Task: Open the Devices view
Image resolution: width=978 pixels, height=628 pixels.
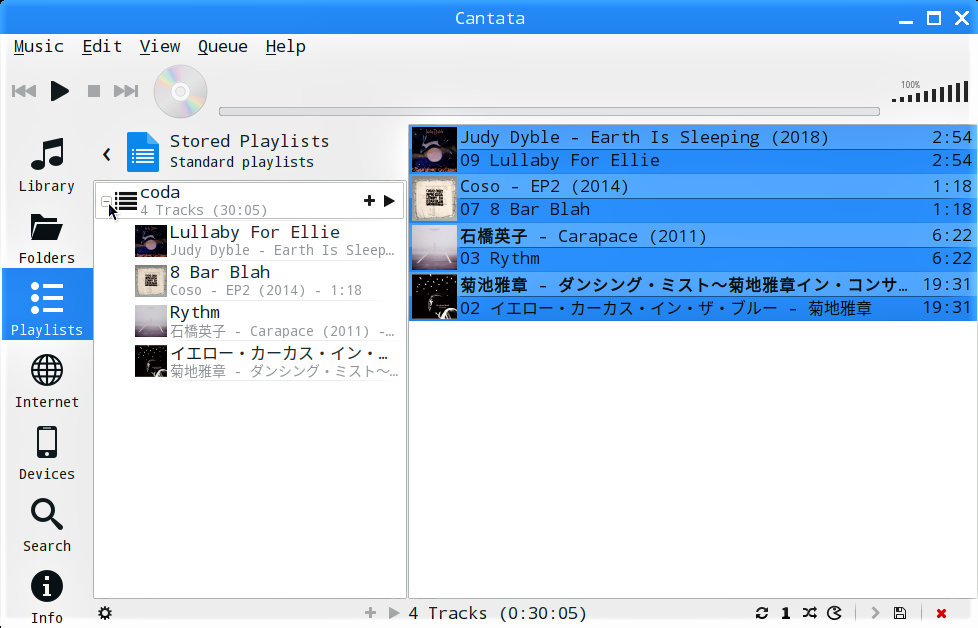Action: click(47, 453)
